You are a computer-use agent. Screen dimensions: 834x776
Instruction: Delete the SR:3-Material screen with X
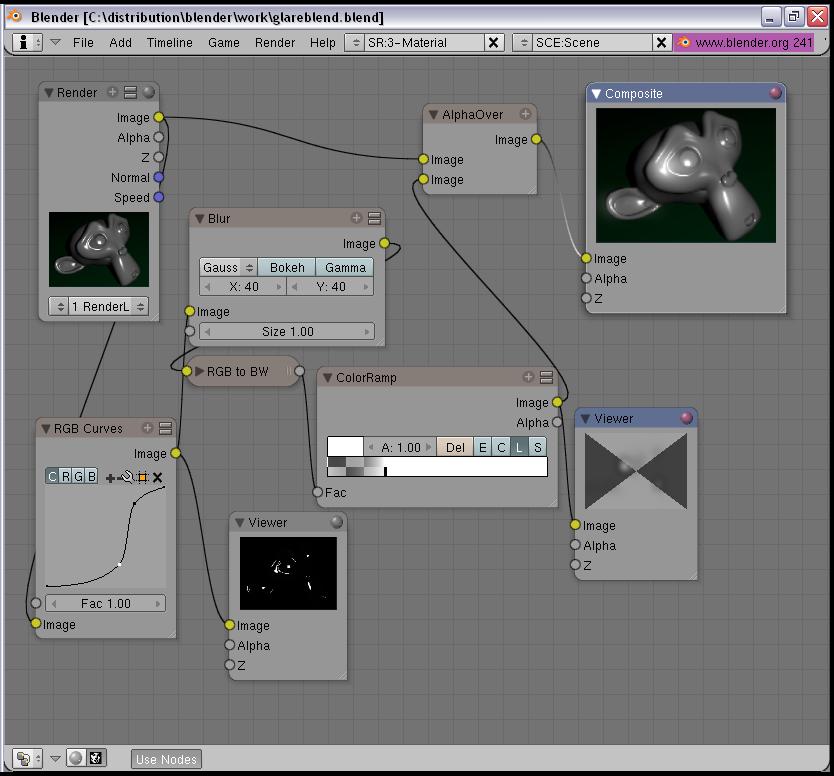(494, 43)
